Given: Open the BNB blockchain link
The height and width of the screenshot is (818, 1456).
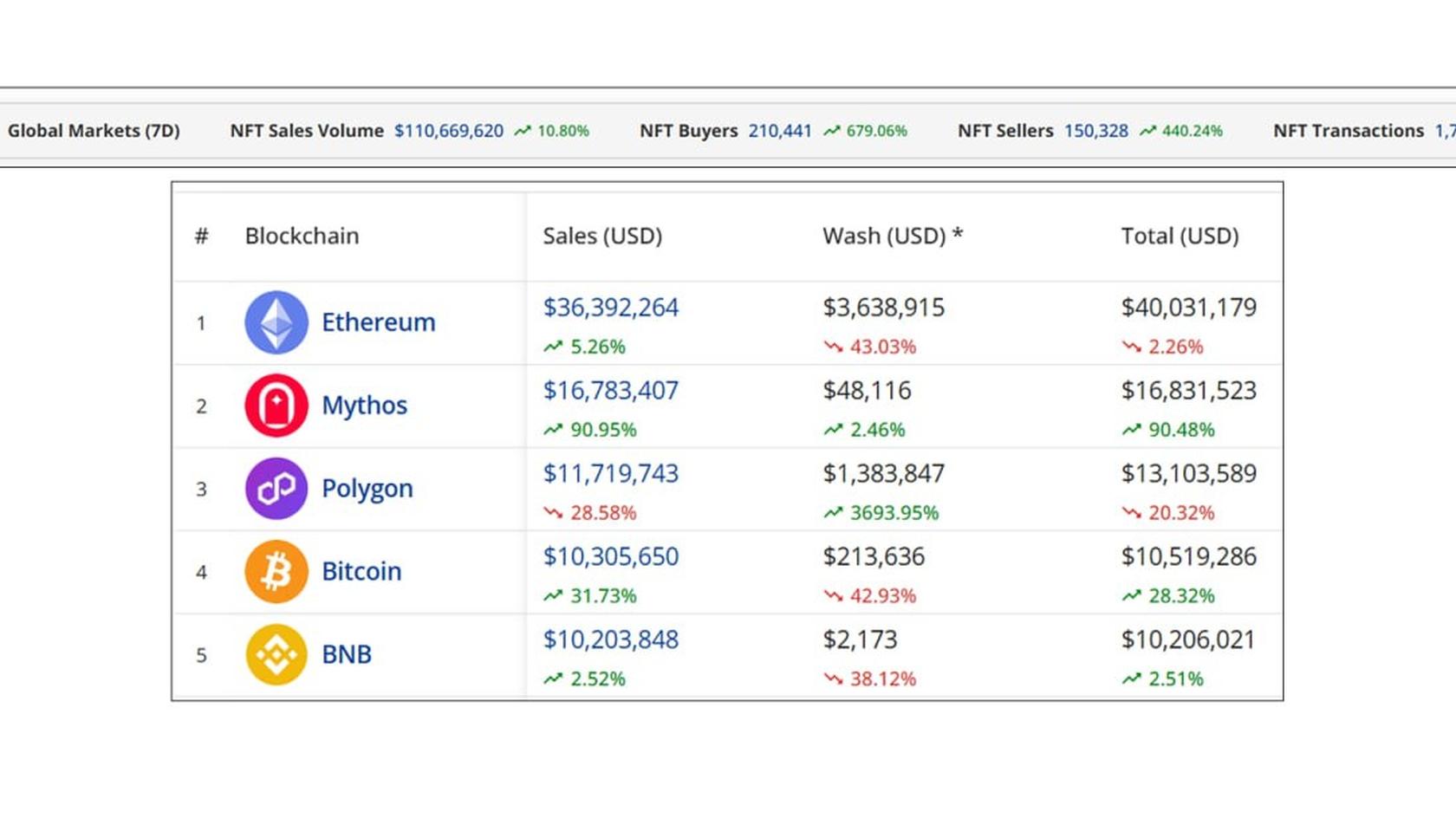Looking at the screenshot, I should (347, 655).
